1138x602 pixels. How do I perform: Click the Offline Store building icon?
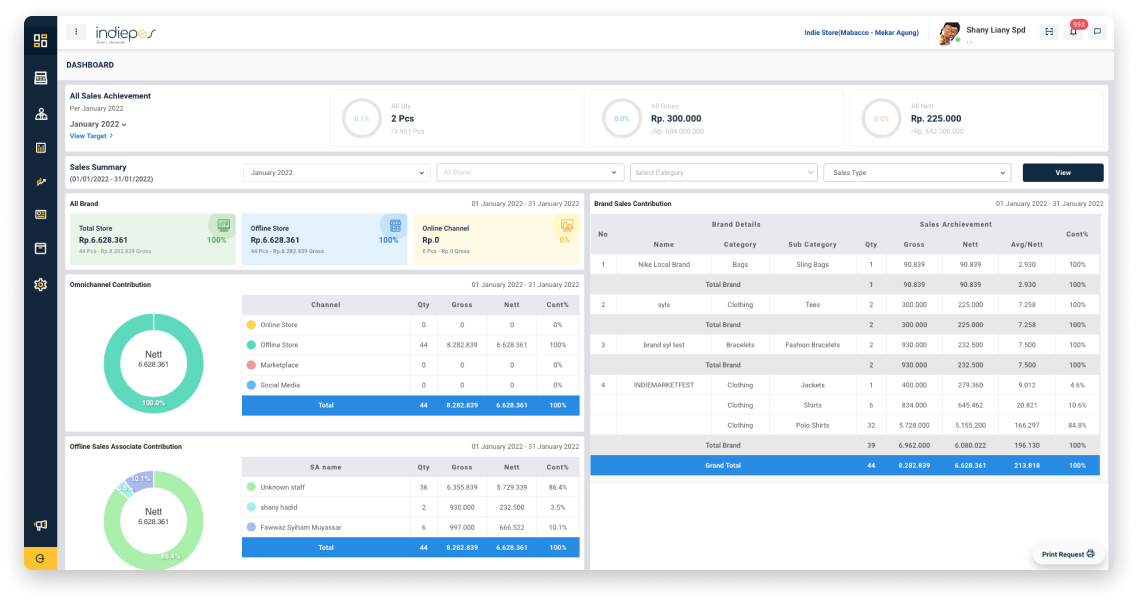pyautogui.click(x=395, y=226)
